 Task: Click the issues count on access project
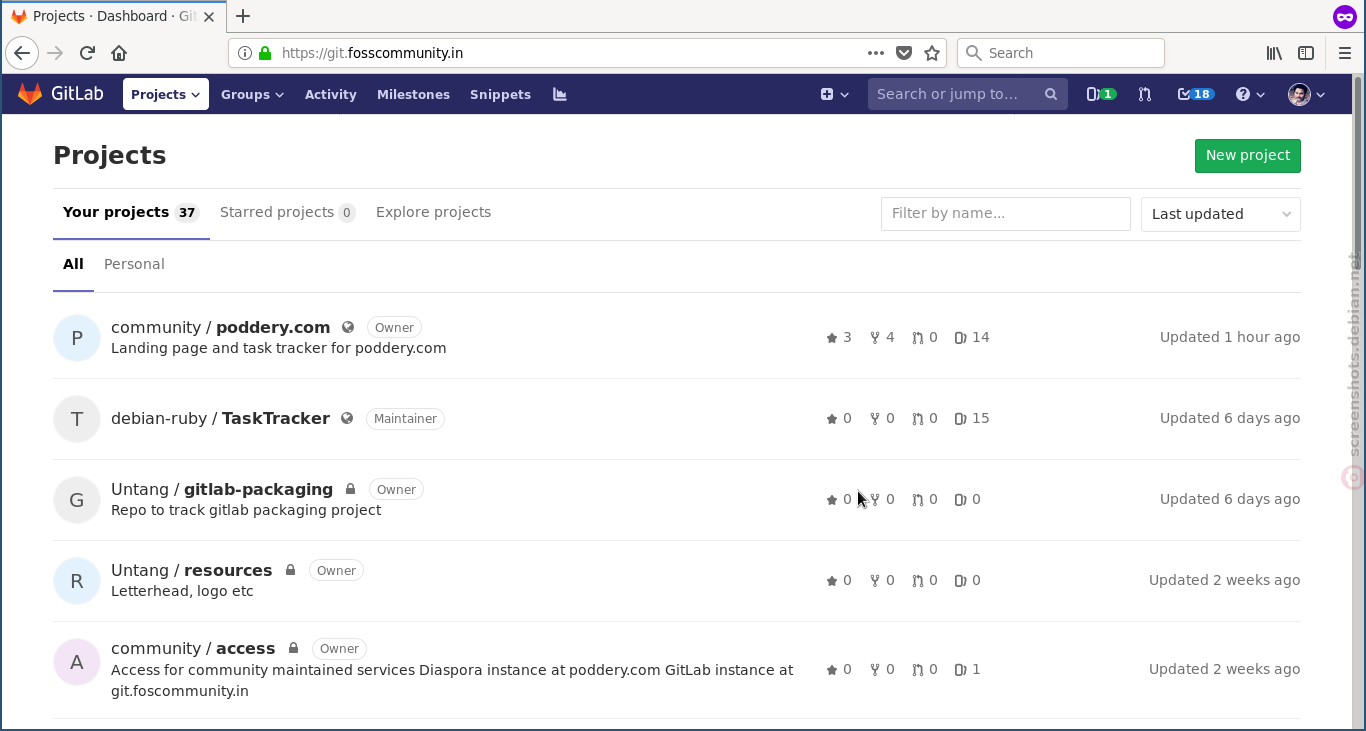click(x=968, y=669)
